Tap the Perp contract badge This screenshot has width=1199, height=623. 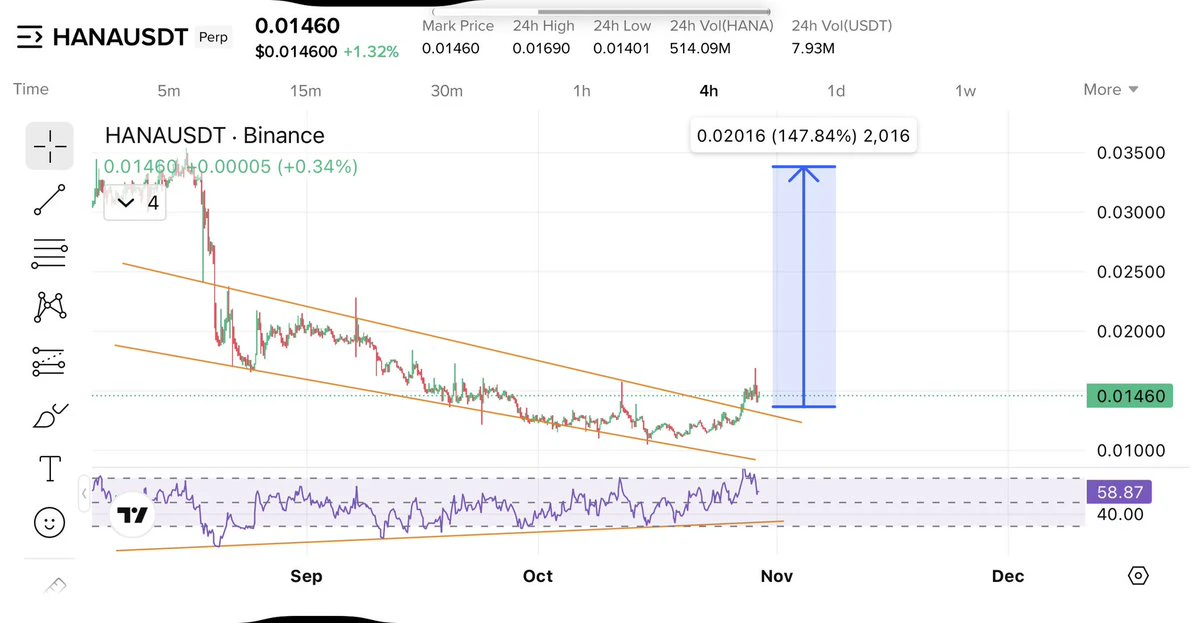tap(213, 37)
